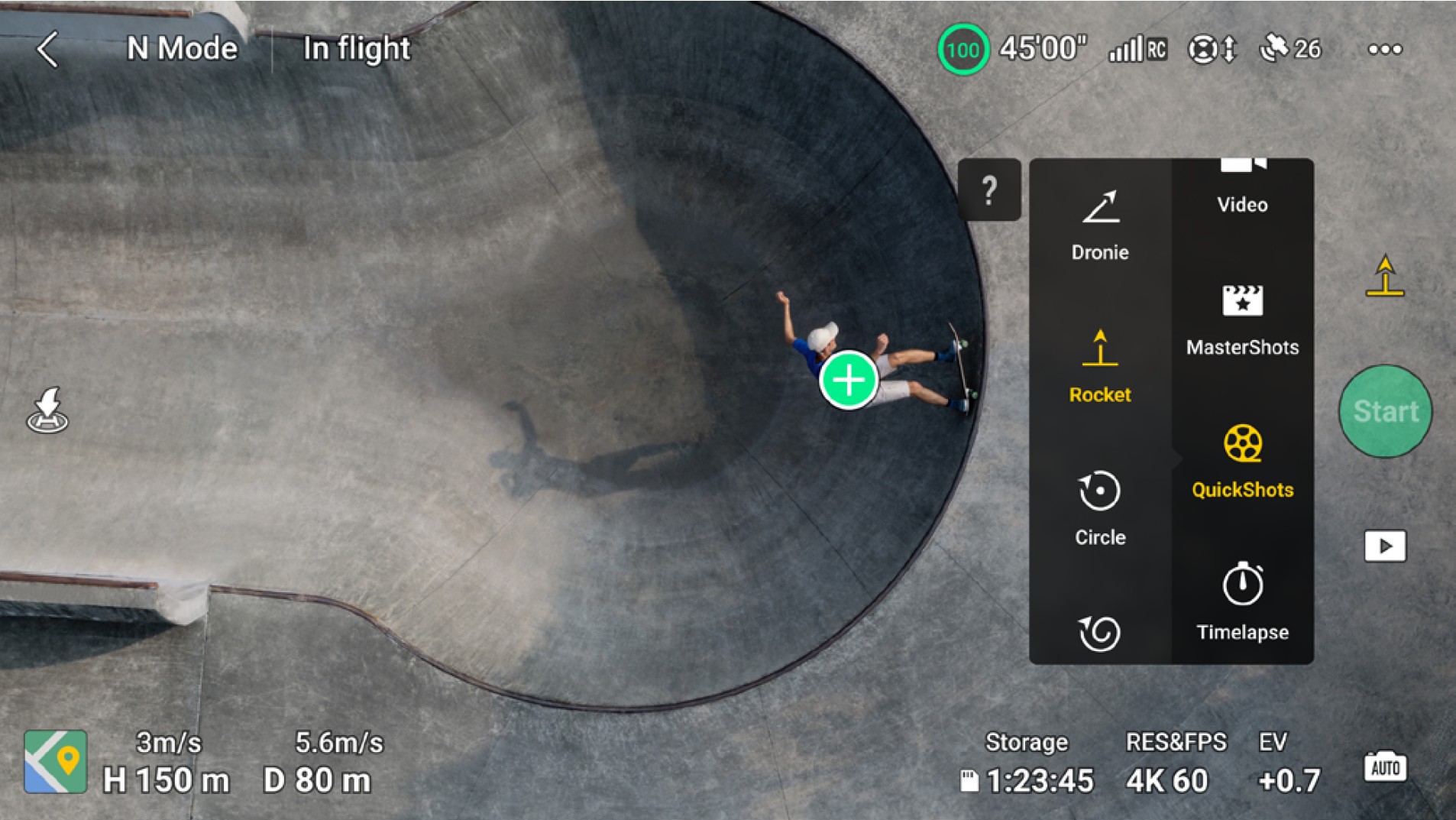The height and width of the screenshot is (820, 1456).
Task: Open the minimap thumbnail
Action: tap(55, 762)
